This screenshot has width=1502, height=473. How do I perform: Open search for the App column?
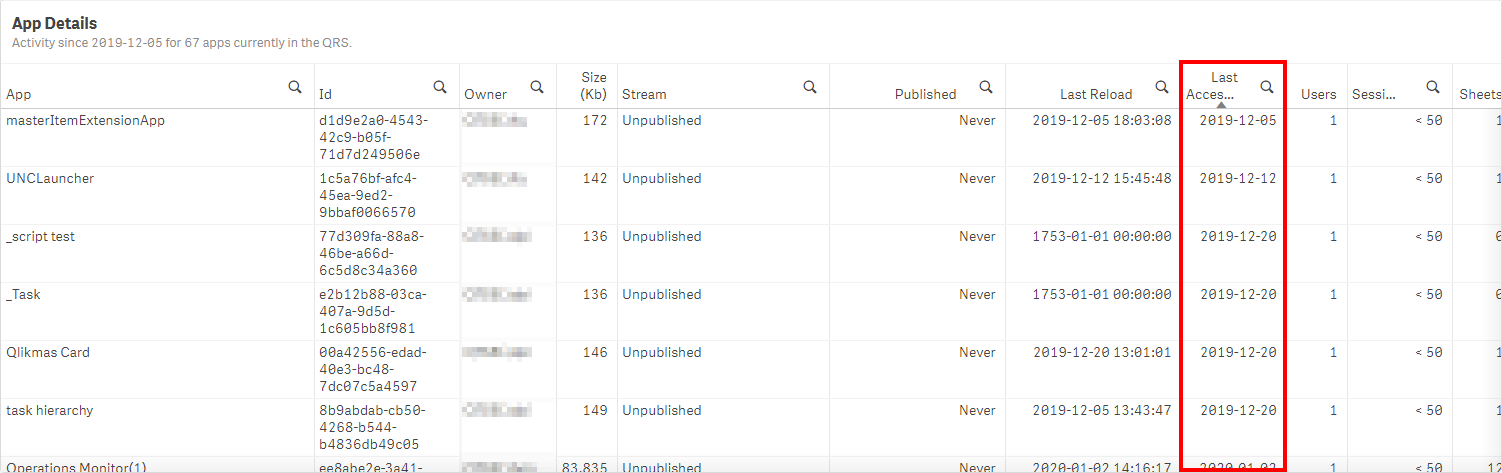tap(295, 87)
